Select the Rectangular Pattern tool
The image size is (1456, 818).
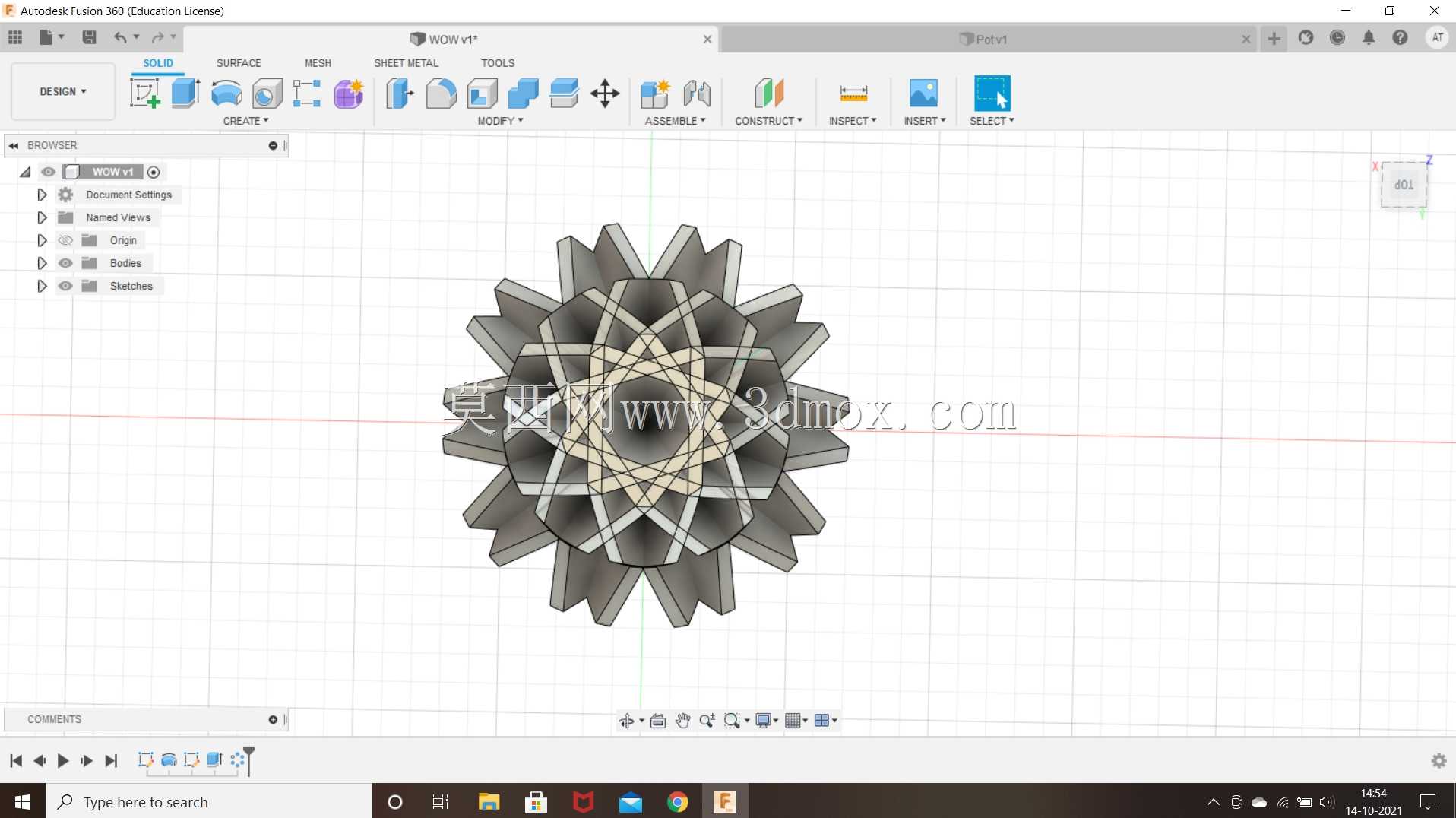tap(307, 94)
